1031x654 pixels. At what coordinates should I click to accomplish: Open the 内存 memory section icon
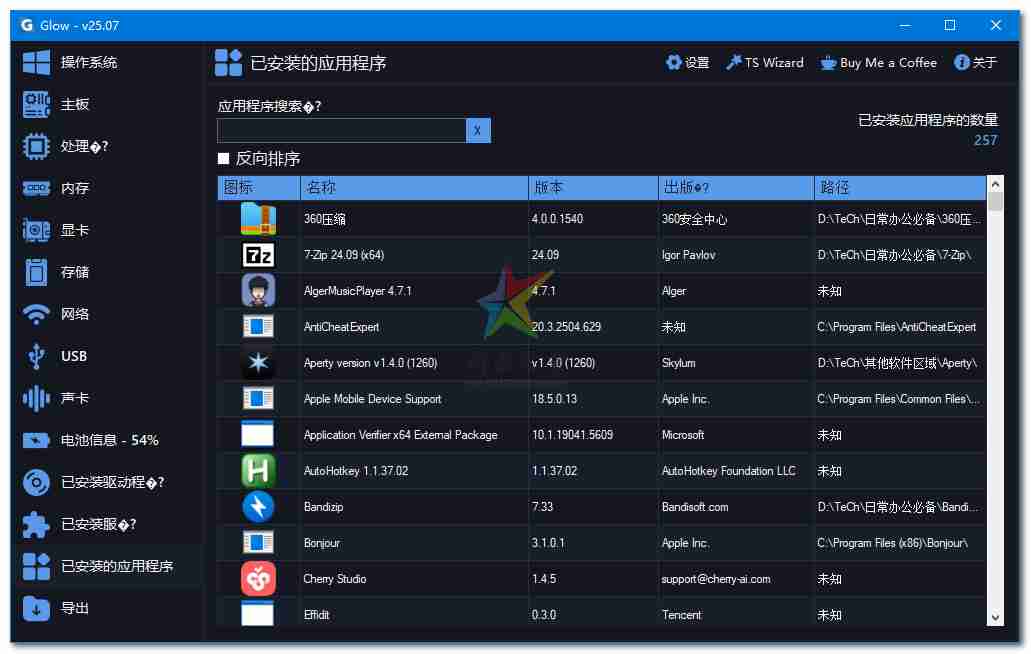pyautogui.click(x=36, y=188)
